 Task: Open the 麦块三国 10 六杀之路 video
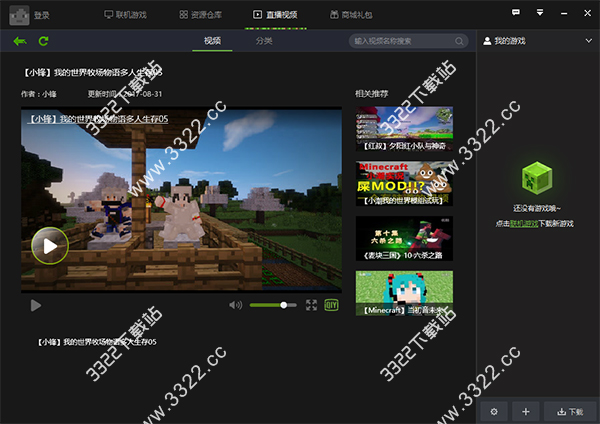(404, 239)
